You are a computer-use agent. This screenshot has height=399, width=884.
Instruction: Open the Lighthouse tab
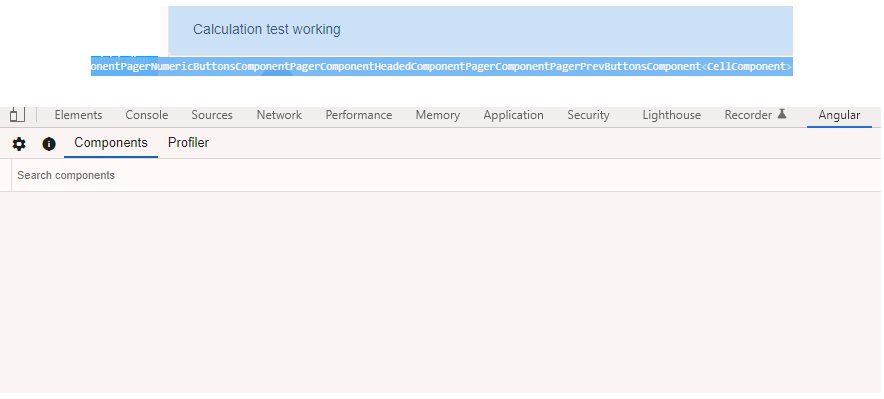(x=671, y=115)
